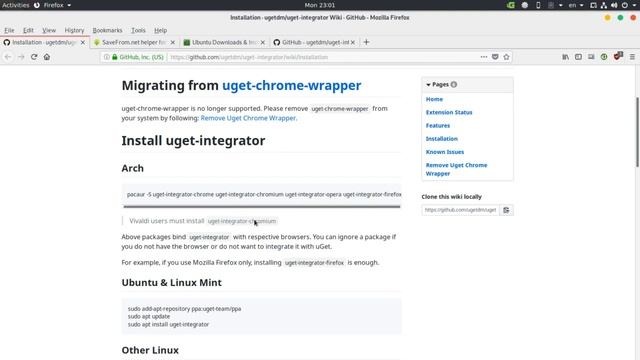Viewport: 640px width, 360px height.
Task: Open Activities overview
Action: [x=16, y=5]
